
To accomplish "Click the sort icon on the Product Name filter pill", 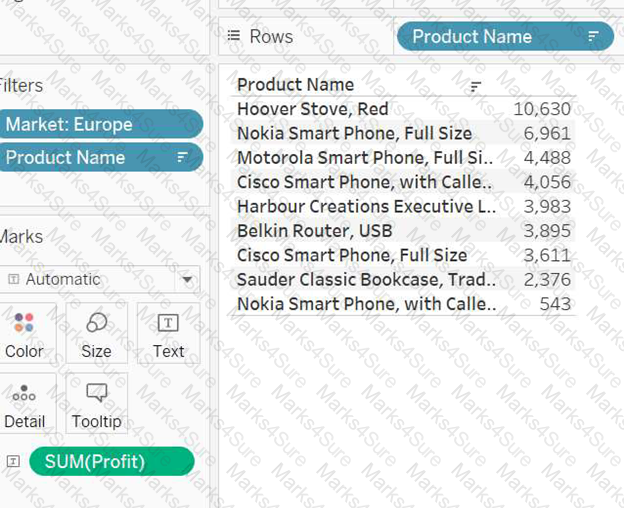I will pos(182,157).
